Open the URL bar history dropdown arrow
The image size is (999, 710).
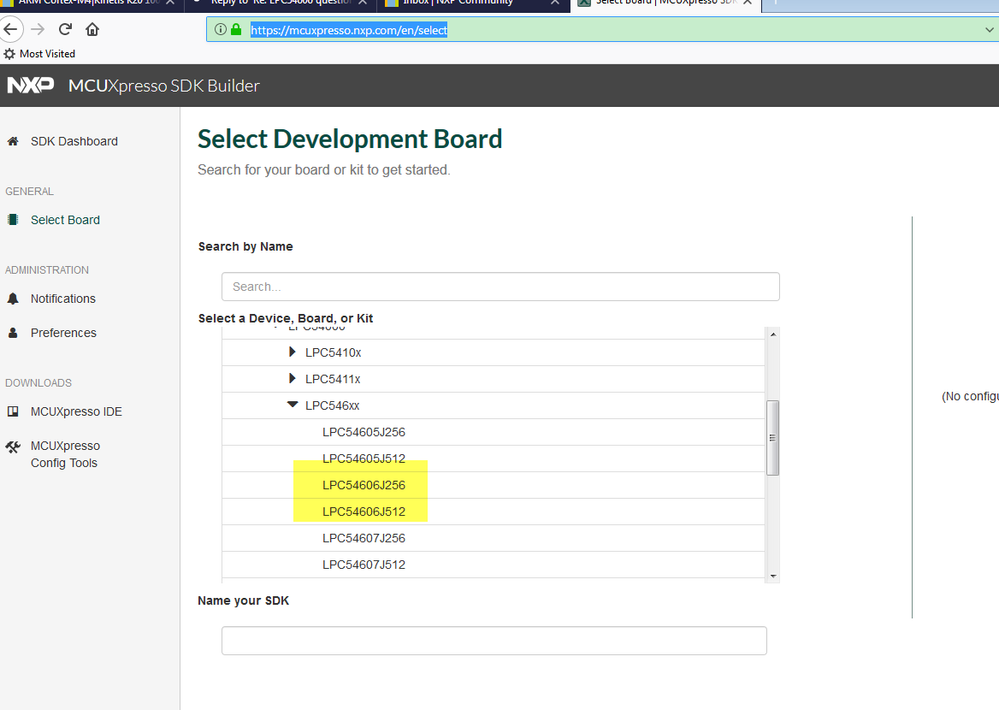tap(989, 29)
